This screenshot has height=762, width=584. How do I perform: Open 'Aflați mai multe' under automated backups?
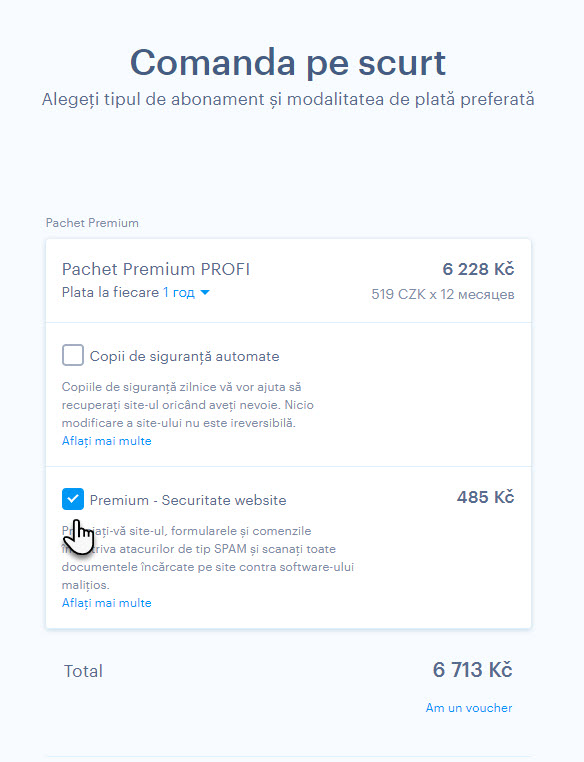point(106,441)
